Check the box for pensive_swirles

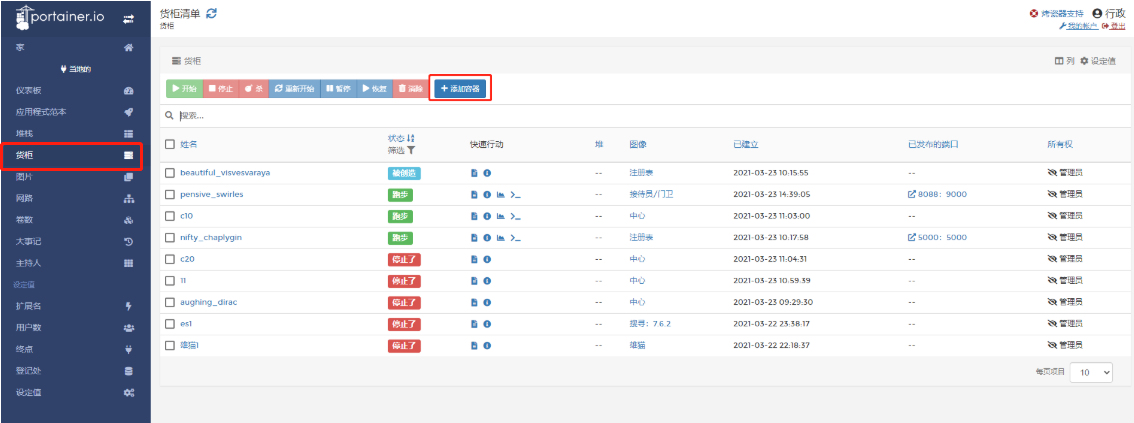[x=170, y=195]
